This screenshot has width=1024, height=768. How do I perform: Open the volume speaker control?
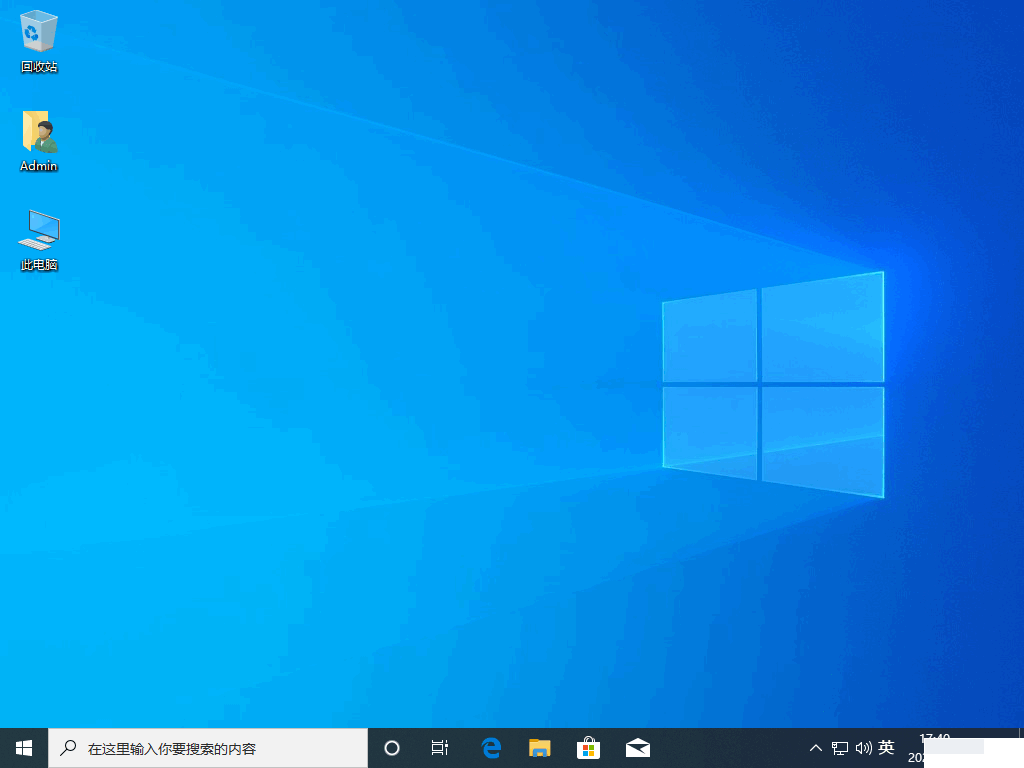(x=863, y=748)
